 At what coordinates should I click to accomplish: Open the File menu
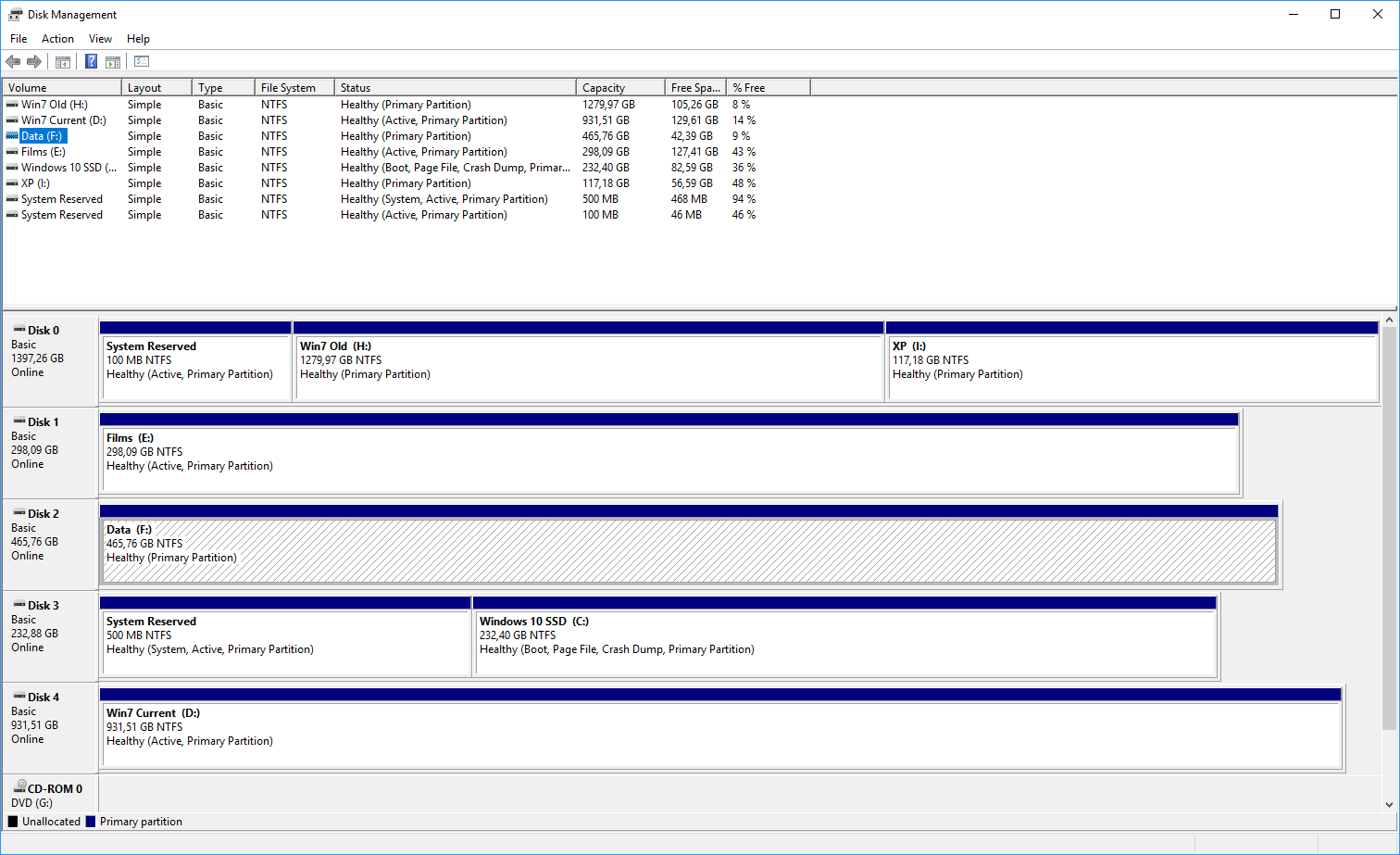[18, 38]
